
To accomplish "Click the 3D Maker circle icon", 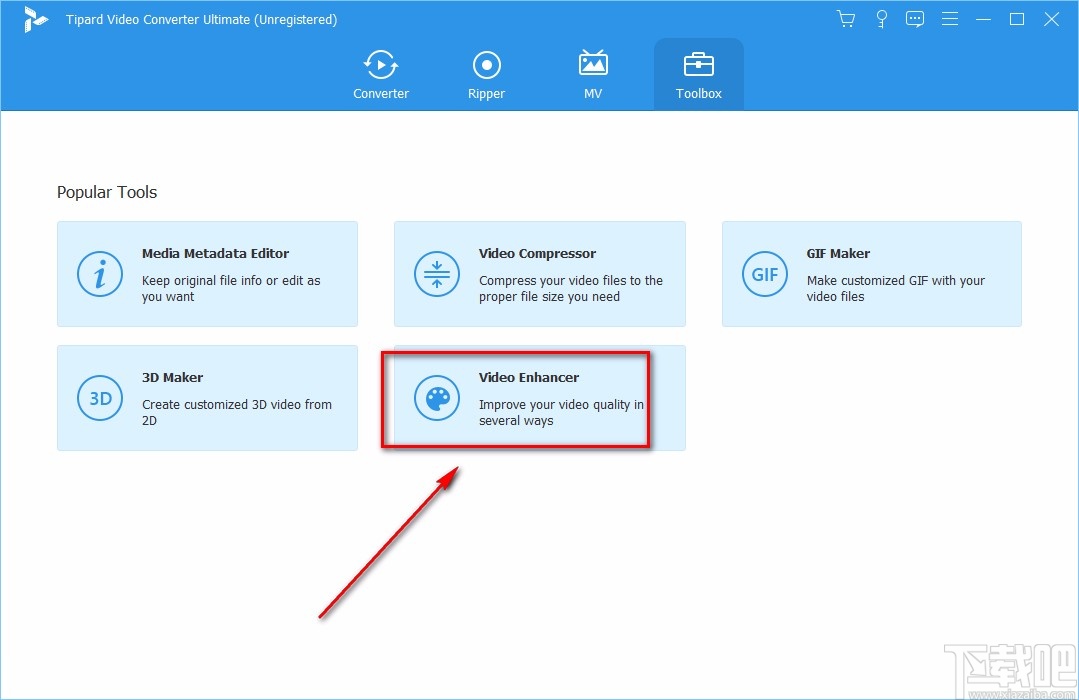I will 100,398.
